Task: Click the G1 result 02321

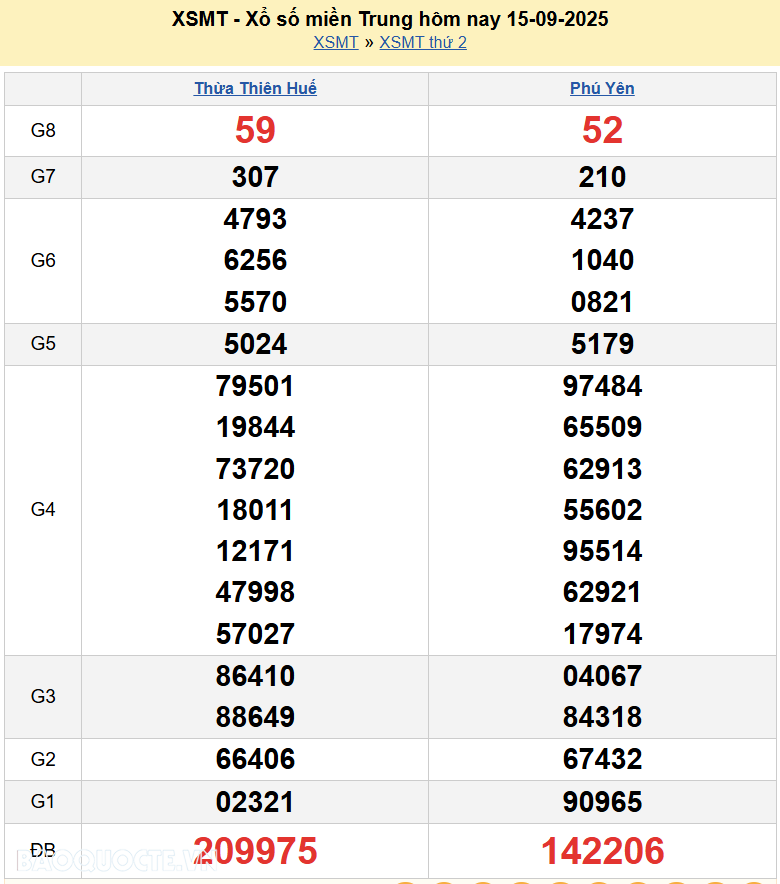Action: click(255, 802)
